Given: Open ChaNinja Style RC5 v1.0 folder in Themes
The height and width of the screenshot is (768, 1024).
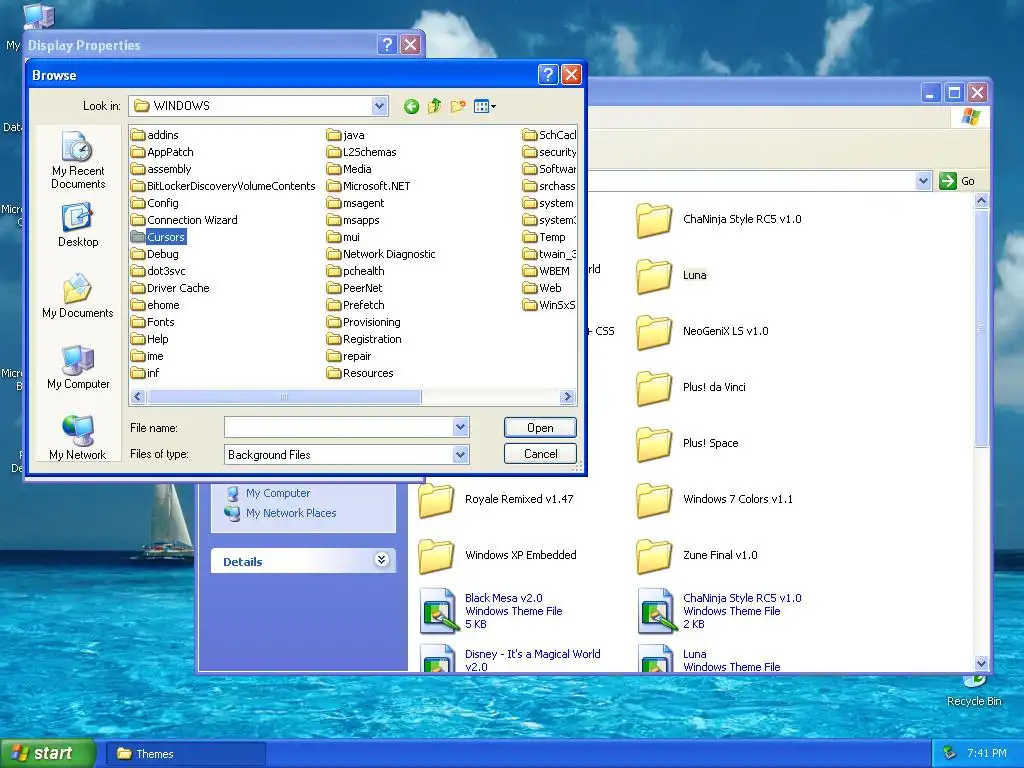Looking at the screenshot, I should [718, 219].
